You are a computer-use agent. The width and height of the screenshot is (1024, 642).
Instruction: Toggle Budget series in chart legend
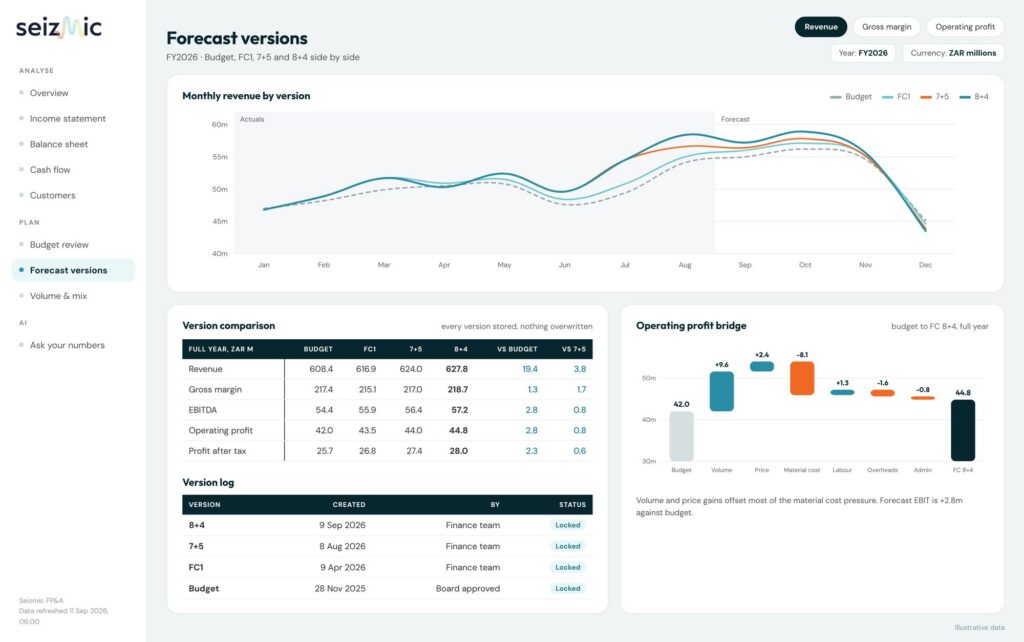pos(850,97)
